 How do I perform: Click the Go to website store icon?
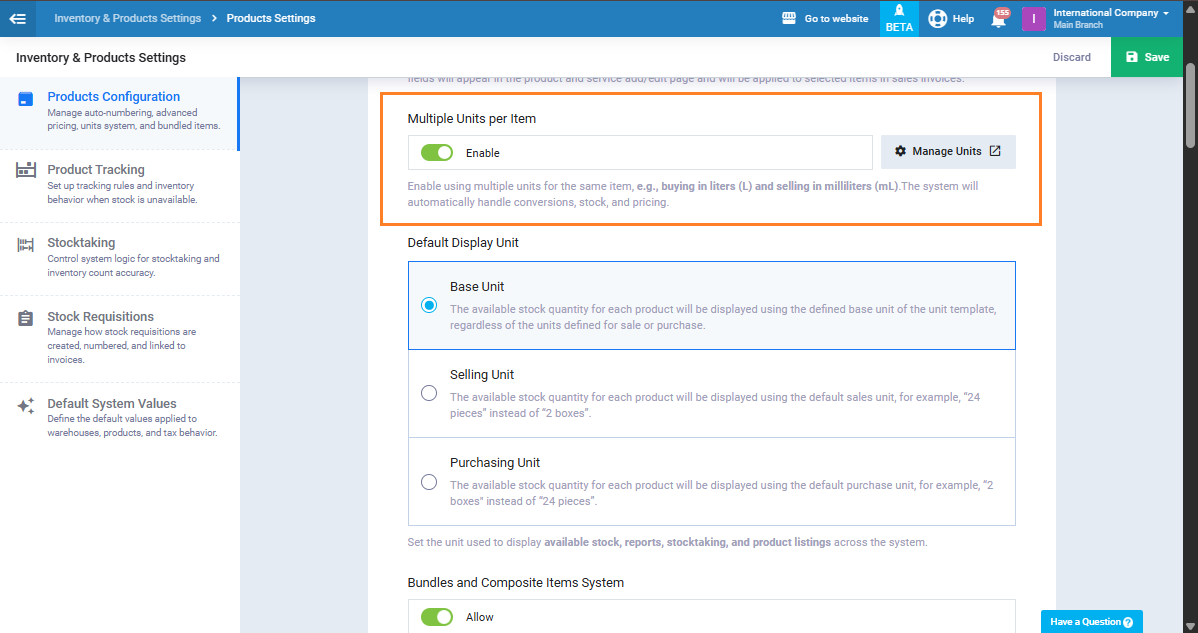[x=789, y=18]
